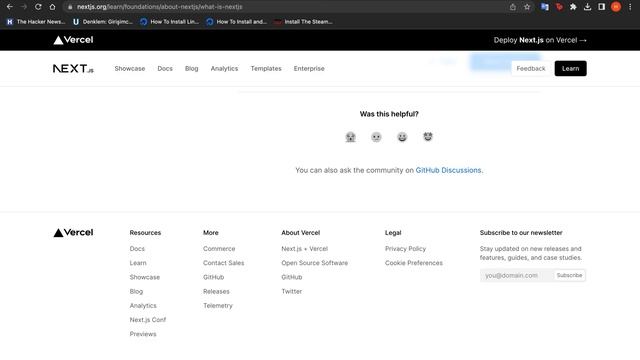
Task: Select the star-eyes emoji rating
Action: point(428,137)
